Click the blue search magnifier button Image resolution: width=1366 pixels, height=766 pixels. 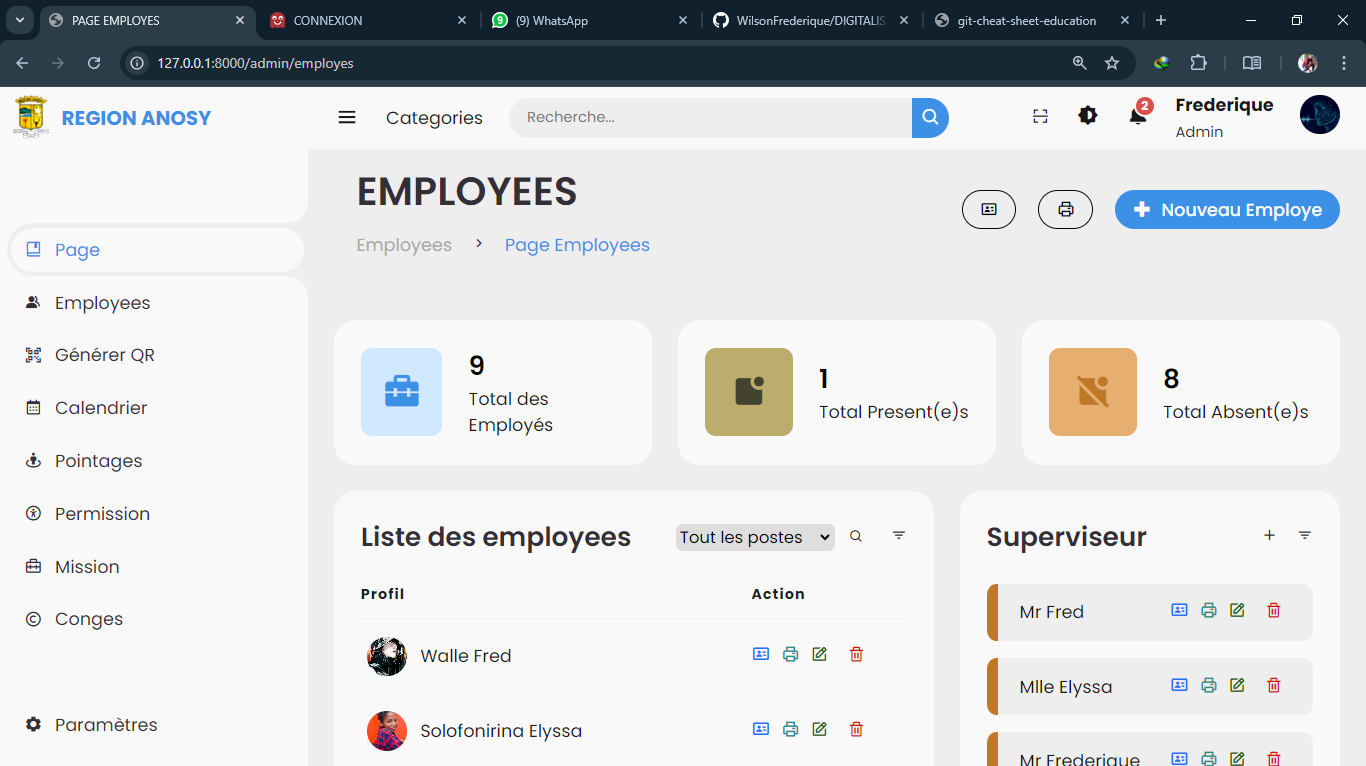point(930,118)
